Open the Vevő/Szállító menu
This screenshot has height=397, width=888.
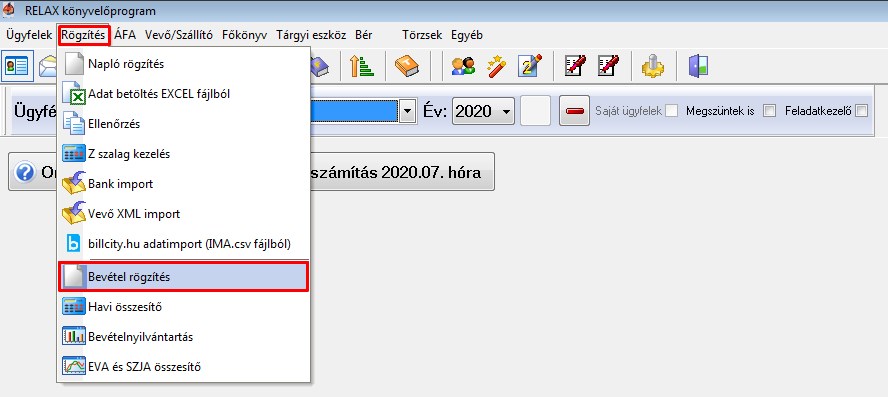[x=179, y=35]
